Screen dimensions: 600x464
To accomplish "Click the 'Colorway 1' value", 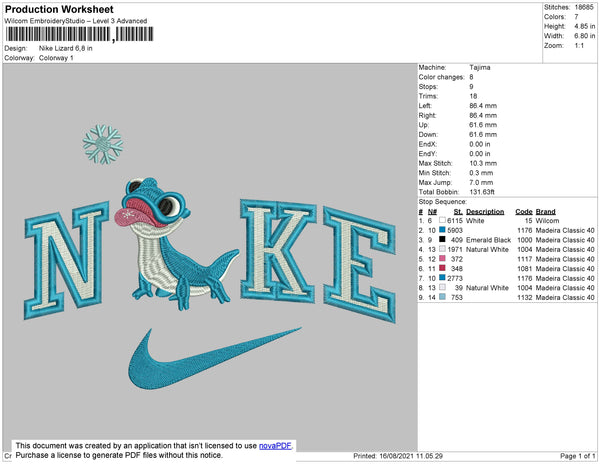I will click(56, 58).
